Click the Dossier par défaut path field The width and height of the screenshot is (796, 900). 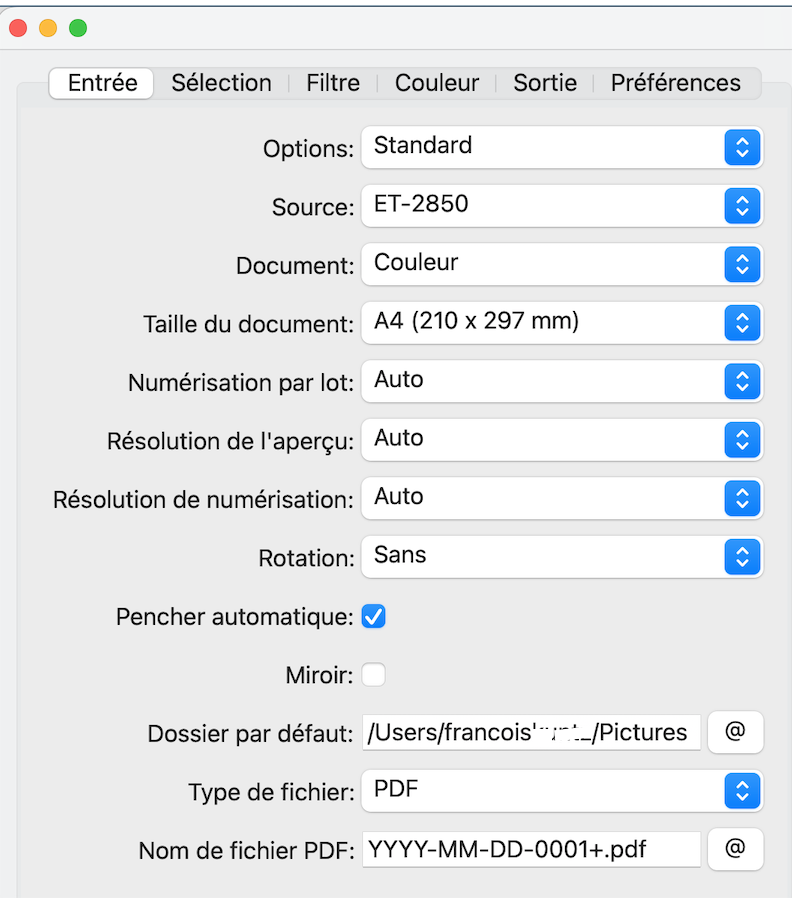tap(530, 733)
